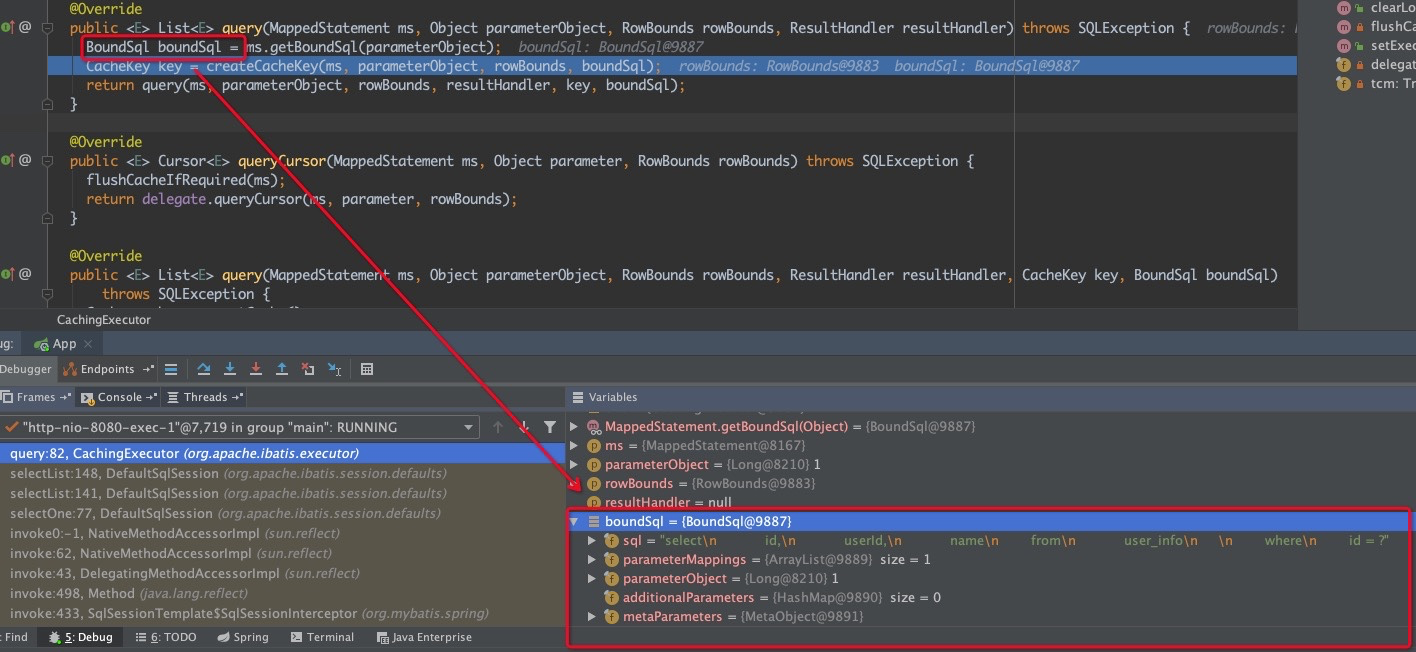Click the Endpoints tab pin arrow

[x=149, y=369]
